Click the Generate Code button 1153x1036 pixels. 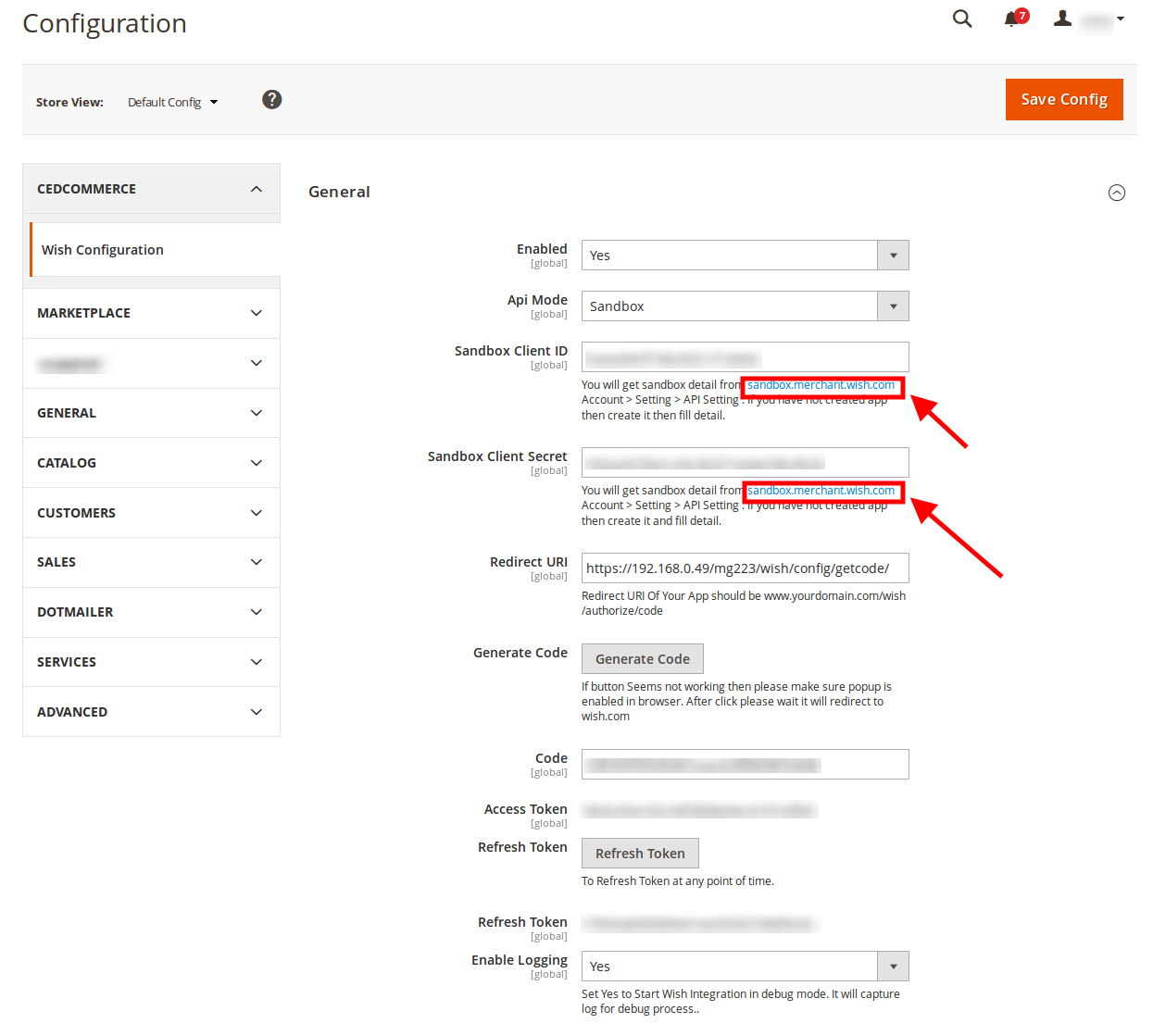pyautogui.click(x=643, y=659)
